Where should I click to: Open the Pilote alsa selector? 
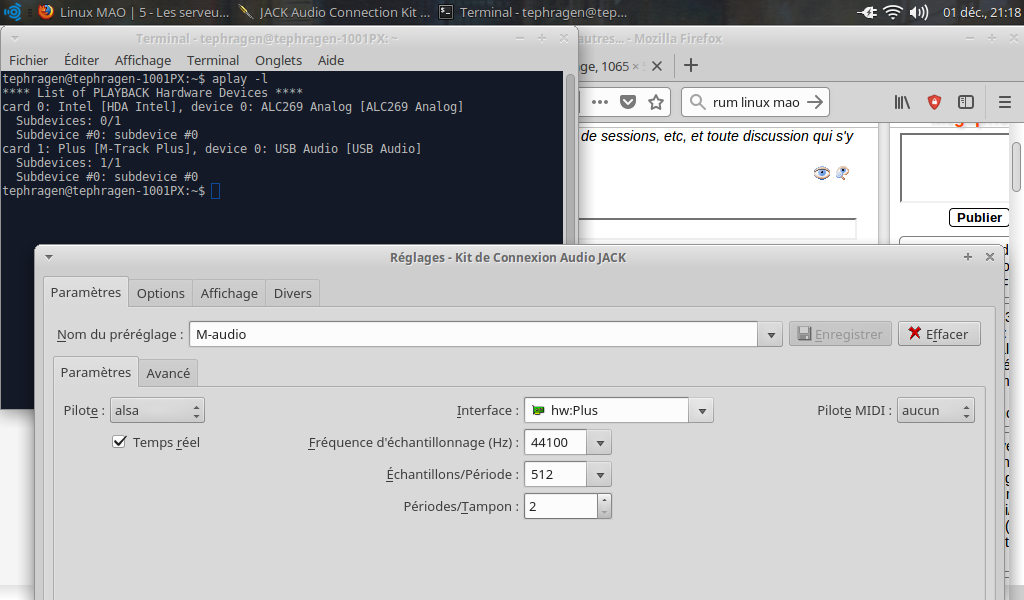tap(157, 410)
